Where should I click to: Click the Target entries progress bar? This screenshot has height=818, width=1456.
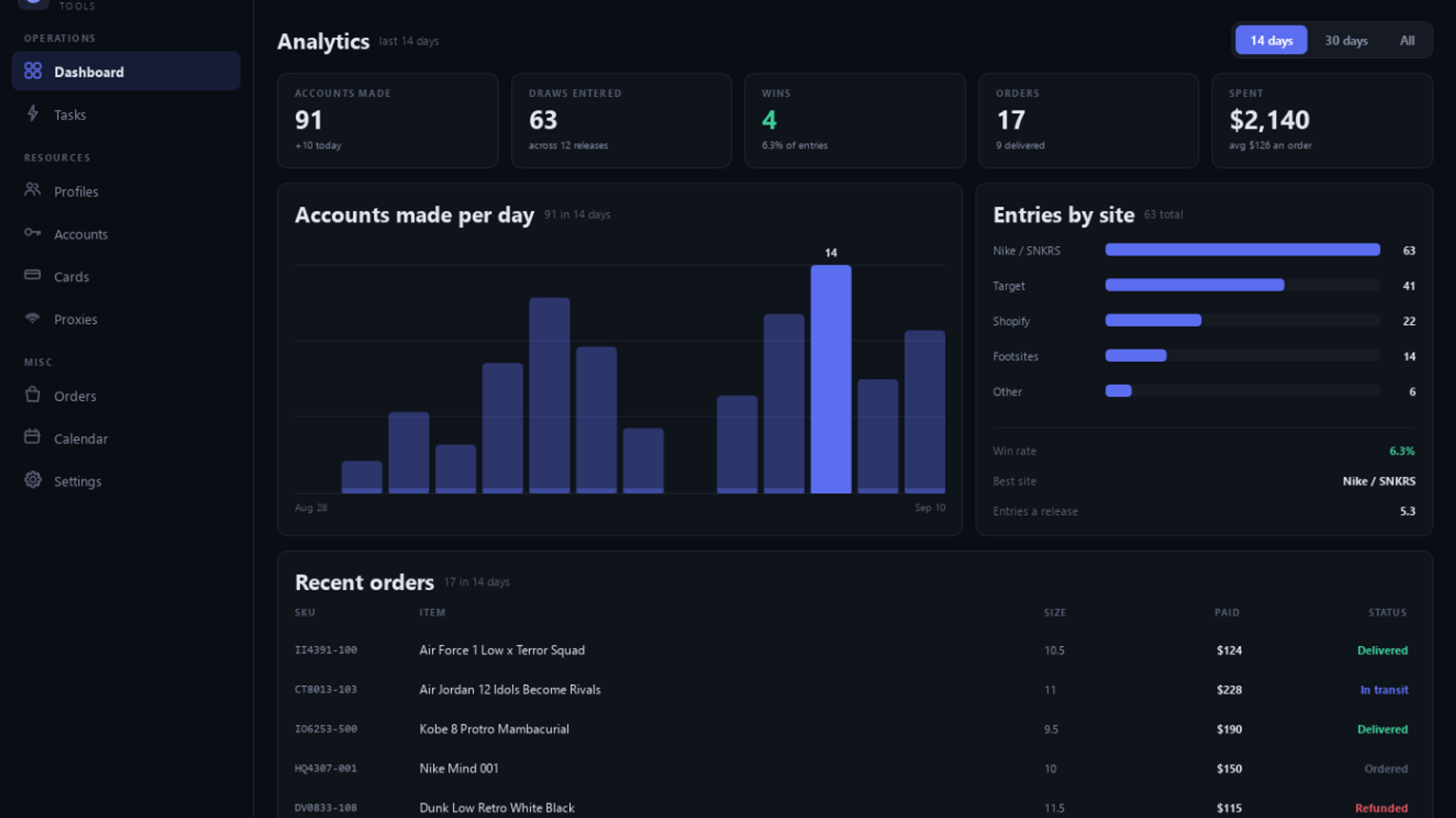point(1243,285)
